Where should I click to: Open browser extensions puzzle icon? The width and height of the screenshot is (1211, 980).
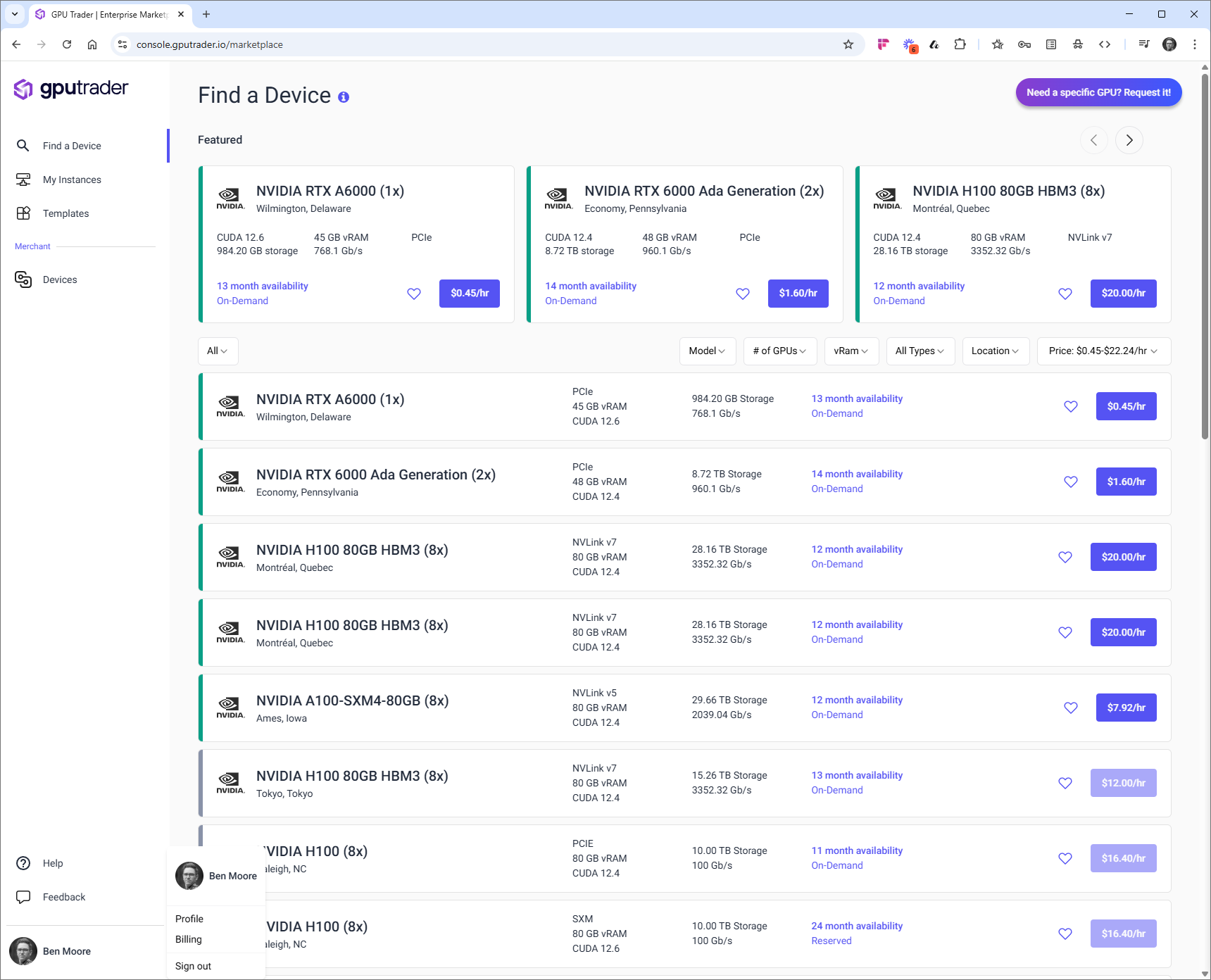pyautogui.click(x=960, y=44)
